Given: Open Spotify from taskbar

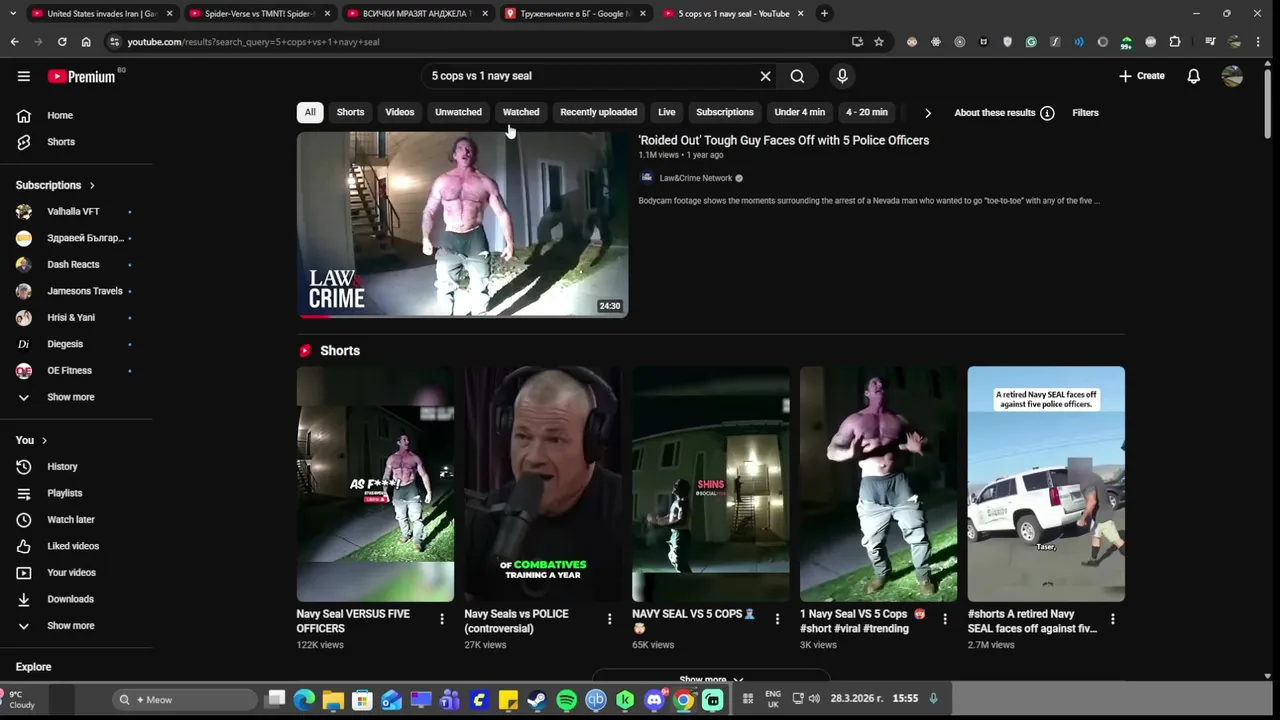Looking at the screenshot, I should pyautogui.click(x=566, y=700).
